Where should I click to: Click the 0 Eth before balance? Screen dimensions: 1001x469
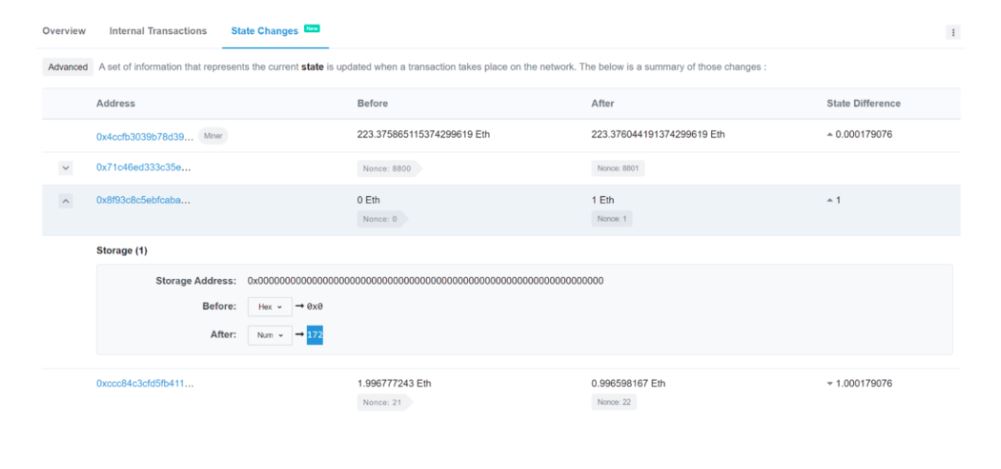click(x=368, y=200)
